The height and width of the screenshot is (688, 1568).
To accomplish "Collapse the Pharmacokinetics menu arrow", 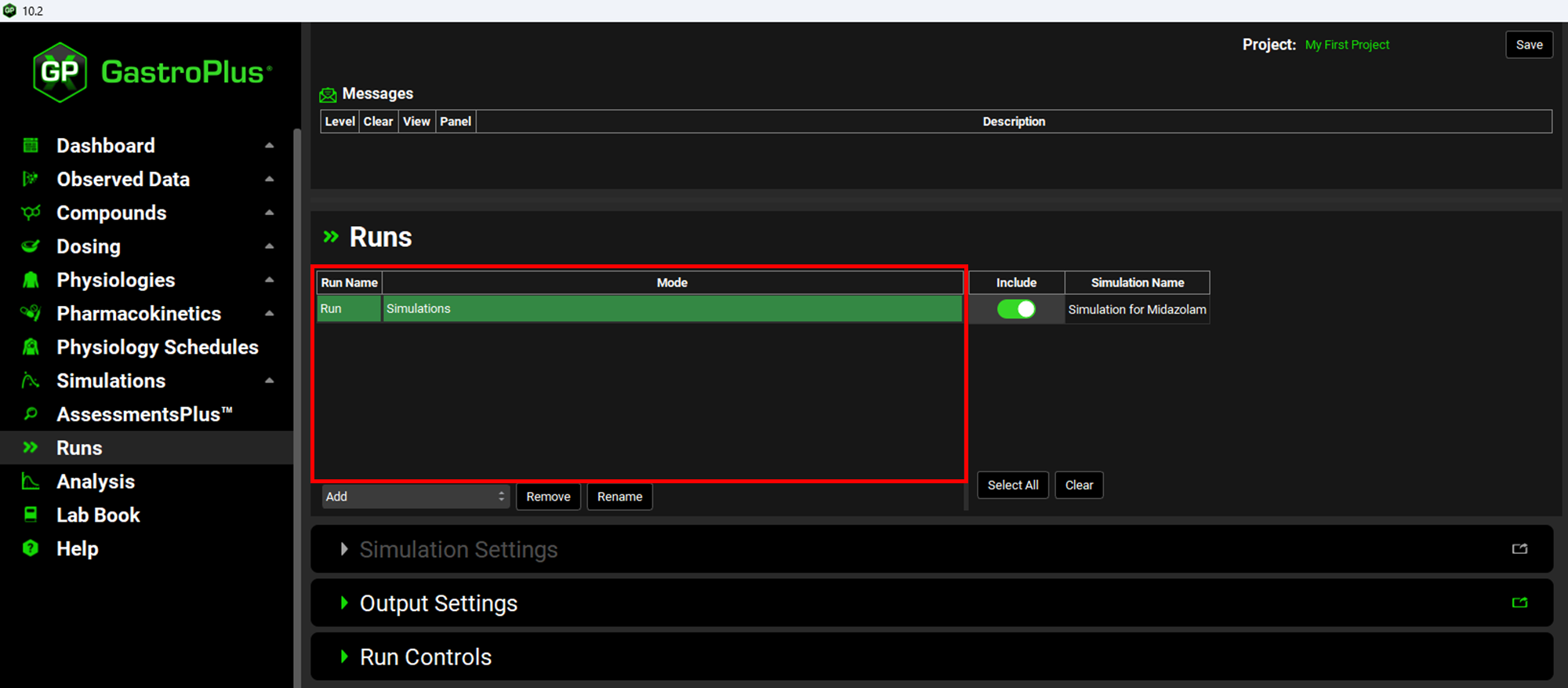I will coord(270,314).
